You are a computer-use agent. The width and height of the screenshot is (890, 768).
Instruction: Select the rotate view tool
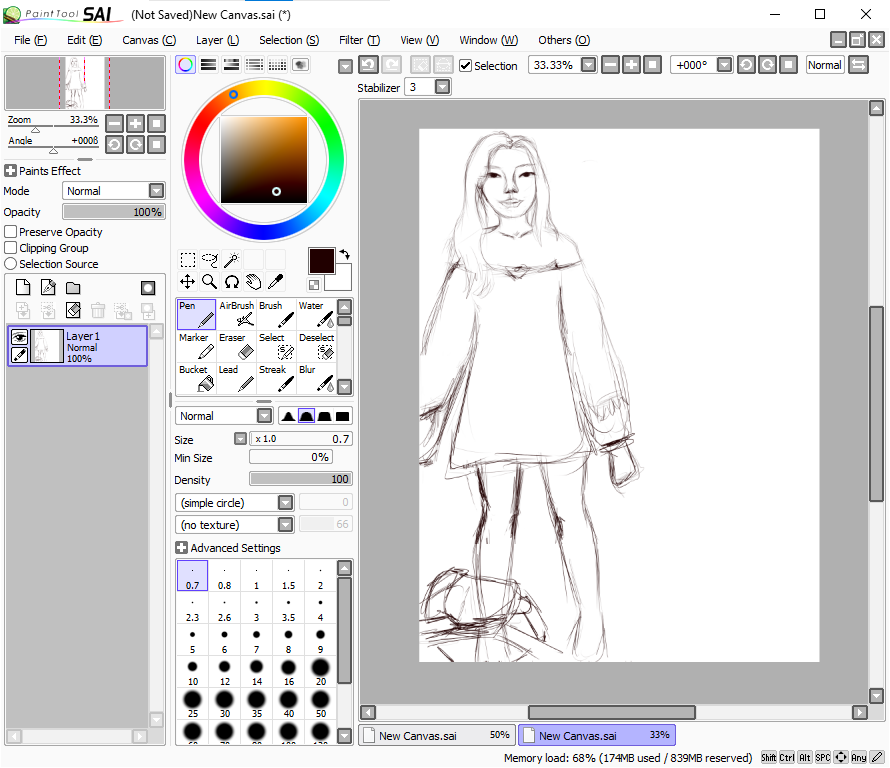point(232,282)
